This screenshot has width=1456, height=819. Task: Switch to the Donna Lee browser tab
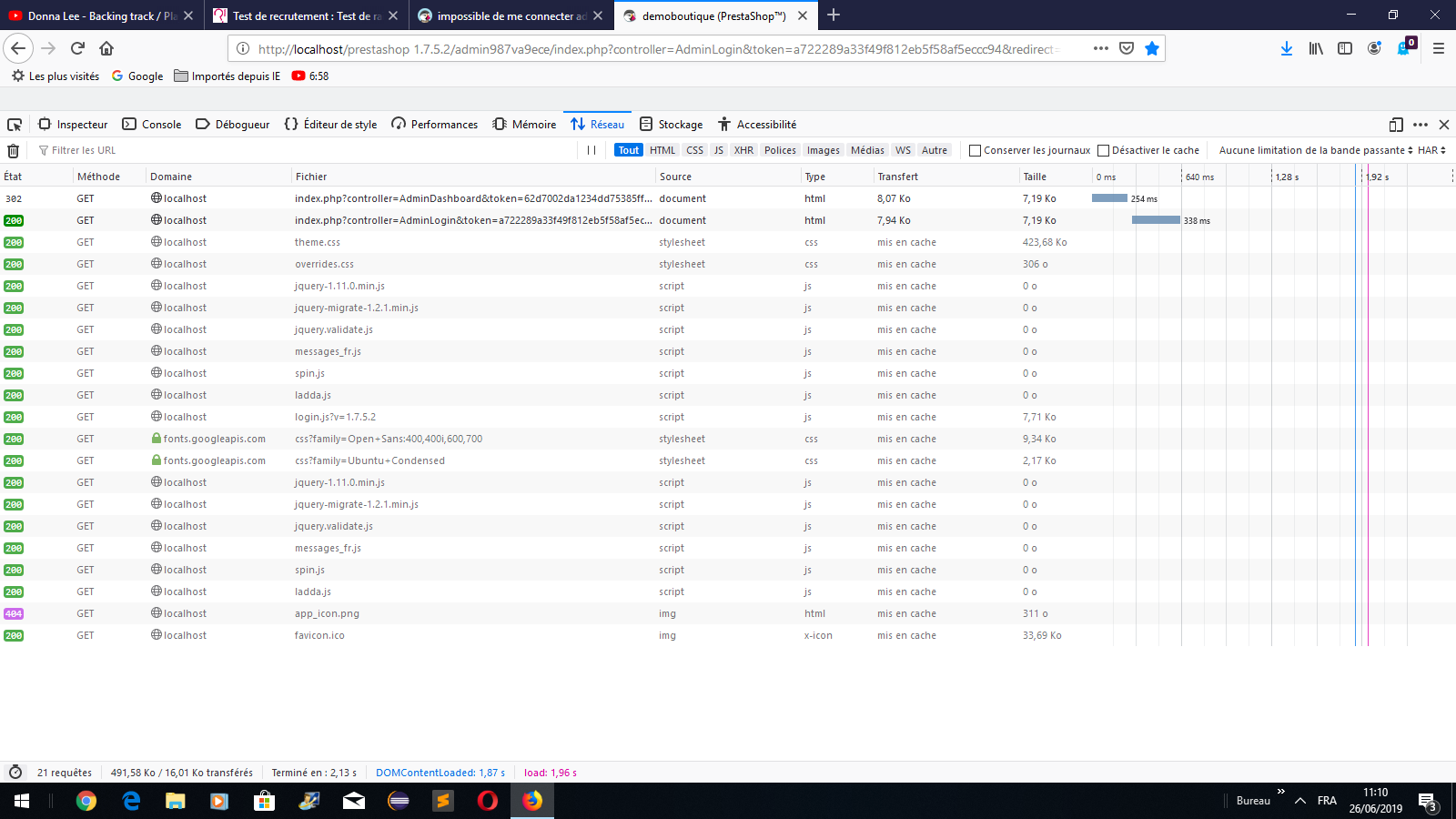click(x=101, y=15)
